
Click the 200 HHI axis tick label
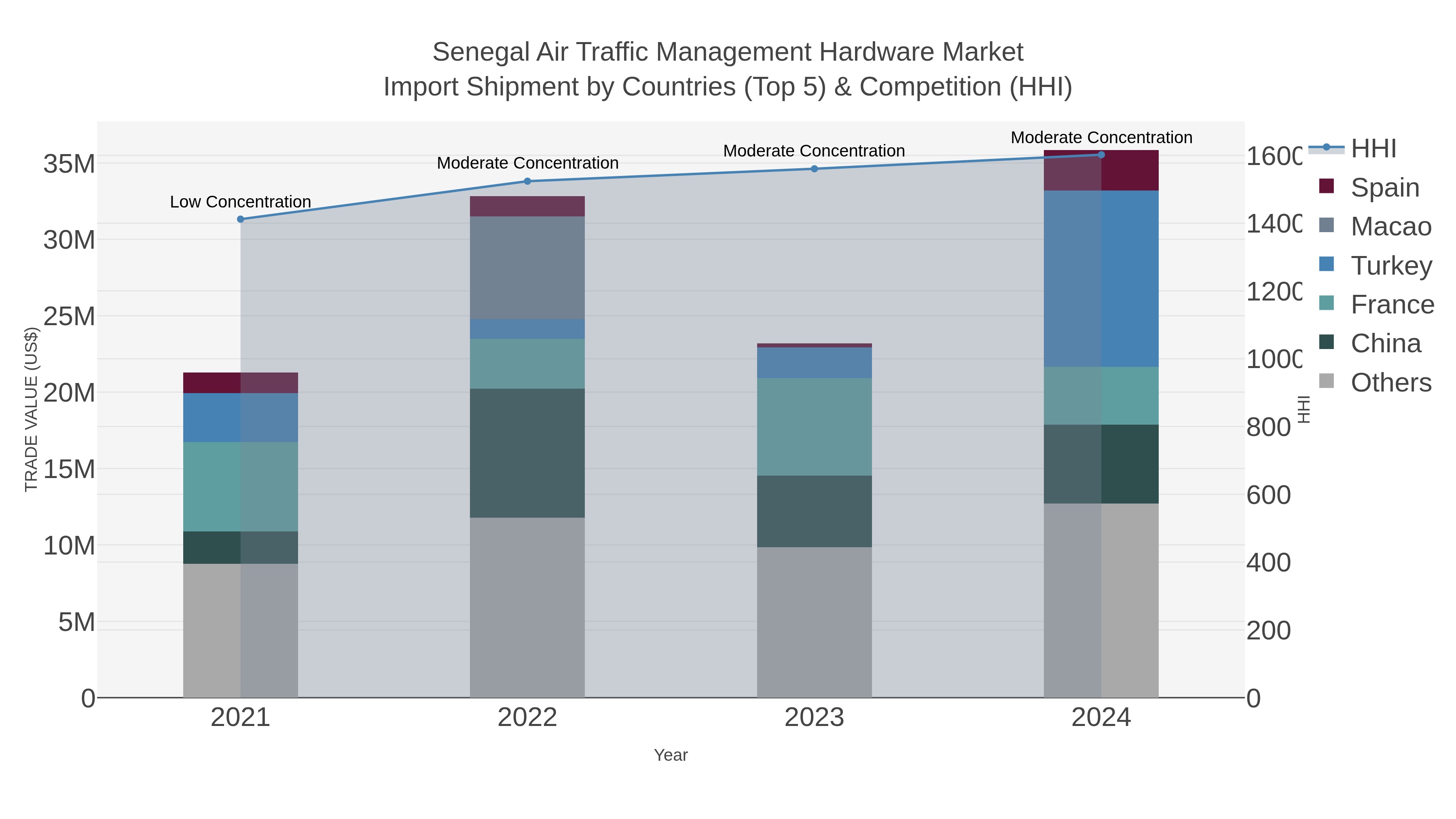point(1269,631)
